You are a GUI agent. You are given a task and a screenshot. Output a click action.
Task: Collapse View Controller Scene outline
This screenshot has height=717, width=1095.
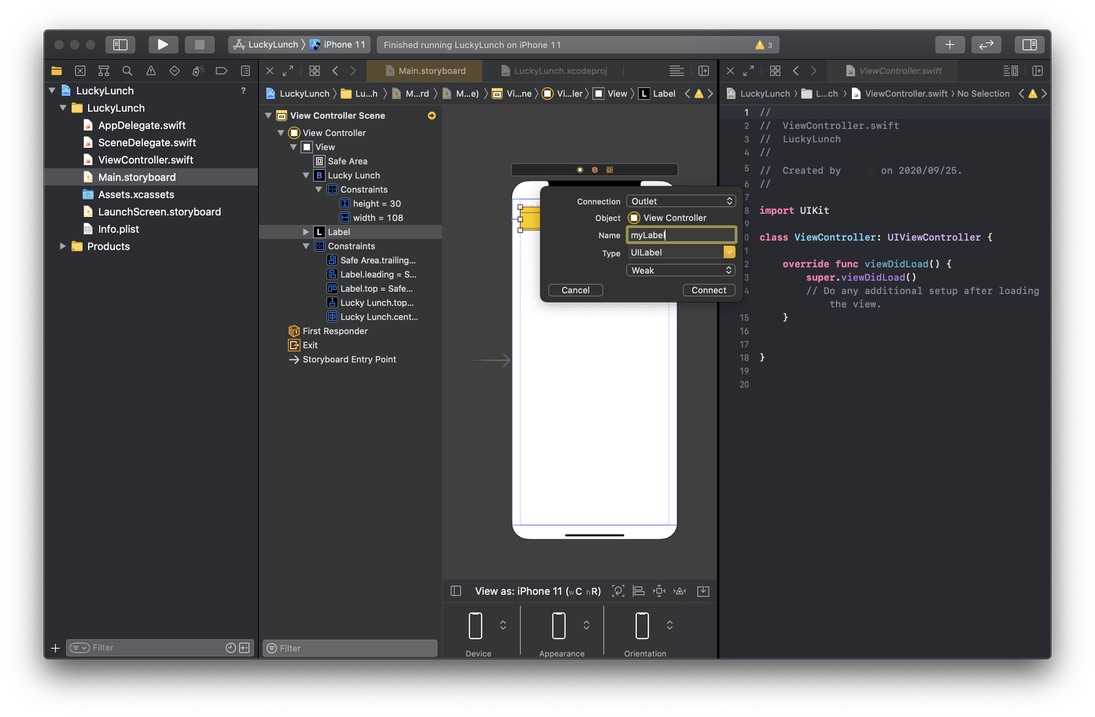coord(269,116)
